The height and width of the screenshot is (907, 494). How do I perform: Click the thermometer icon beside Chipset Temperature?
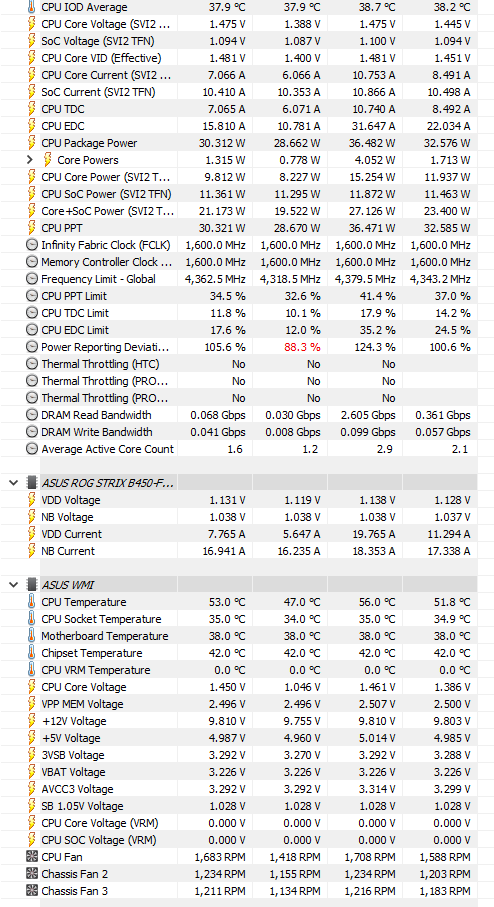coord(32,653)
